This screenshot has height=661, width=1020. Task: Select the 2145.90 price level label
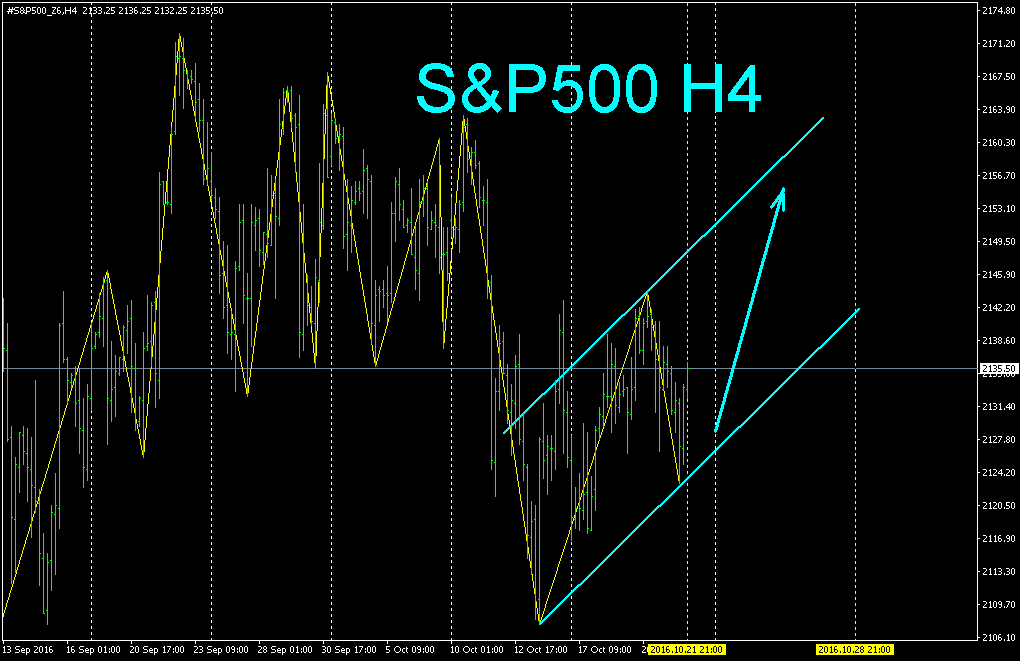tap(999, 275)
